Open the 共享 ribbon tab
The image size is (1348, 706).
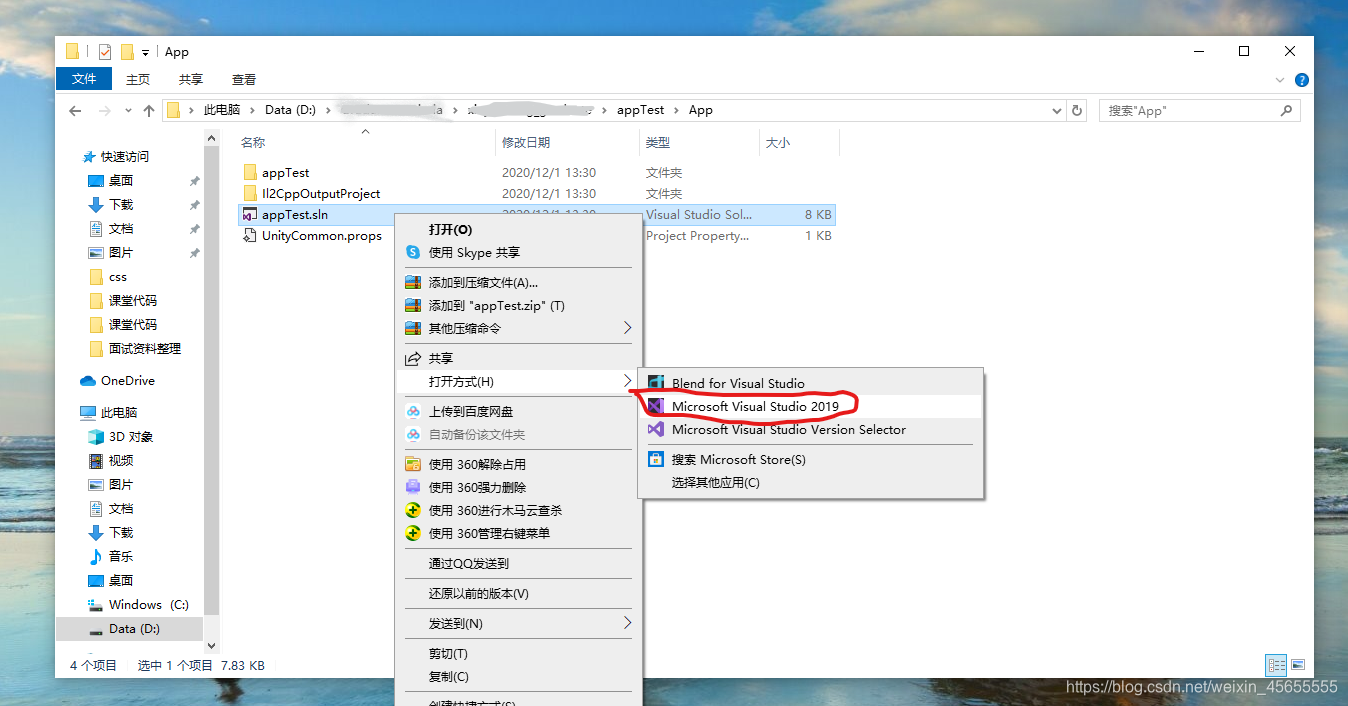(191, 79)
